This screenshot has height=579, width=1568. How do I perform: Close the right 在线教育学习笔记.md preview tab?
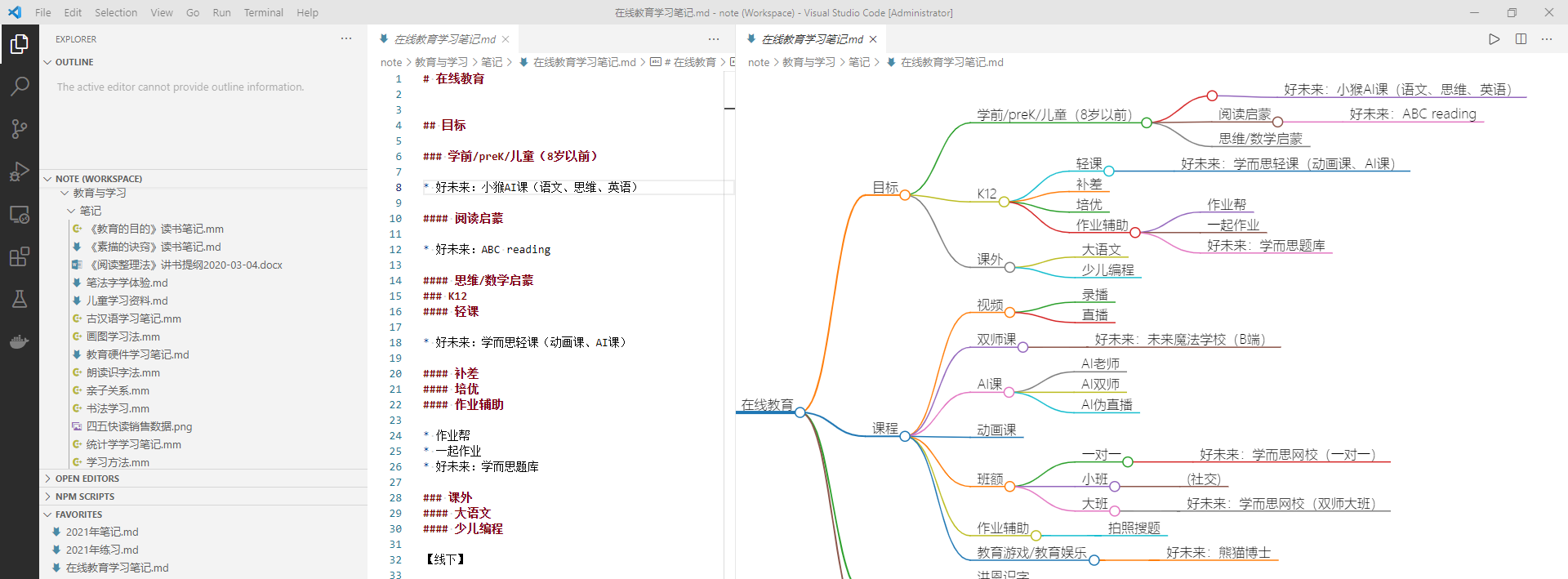[x=873, y=39]
